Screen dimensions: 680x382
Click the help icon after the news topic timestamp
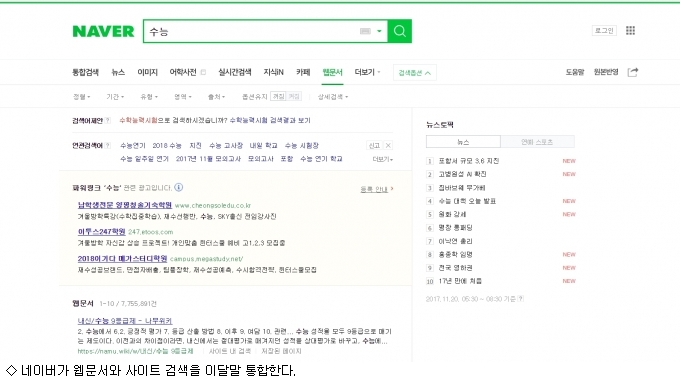point(521,299)
